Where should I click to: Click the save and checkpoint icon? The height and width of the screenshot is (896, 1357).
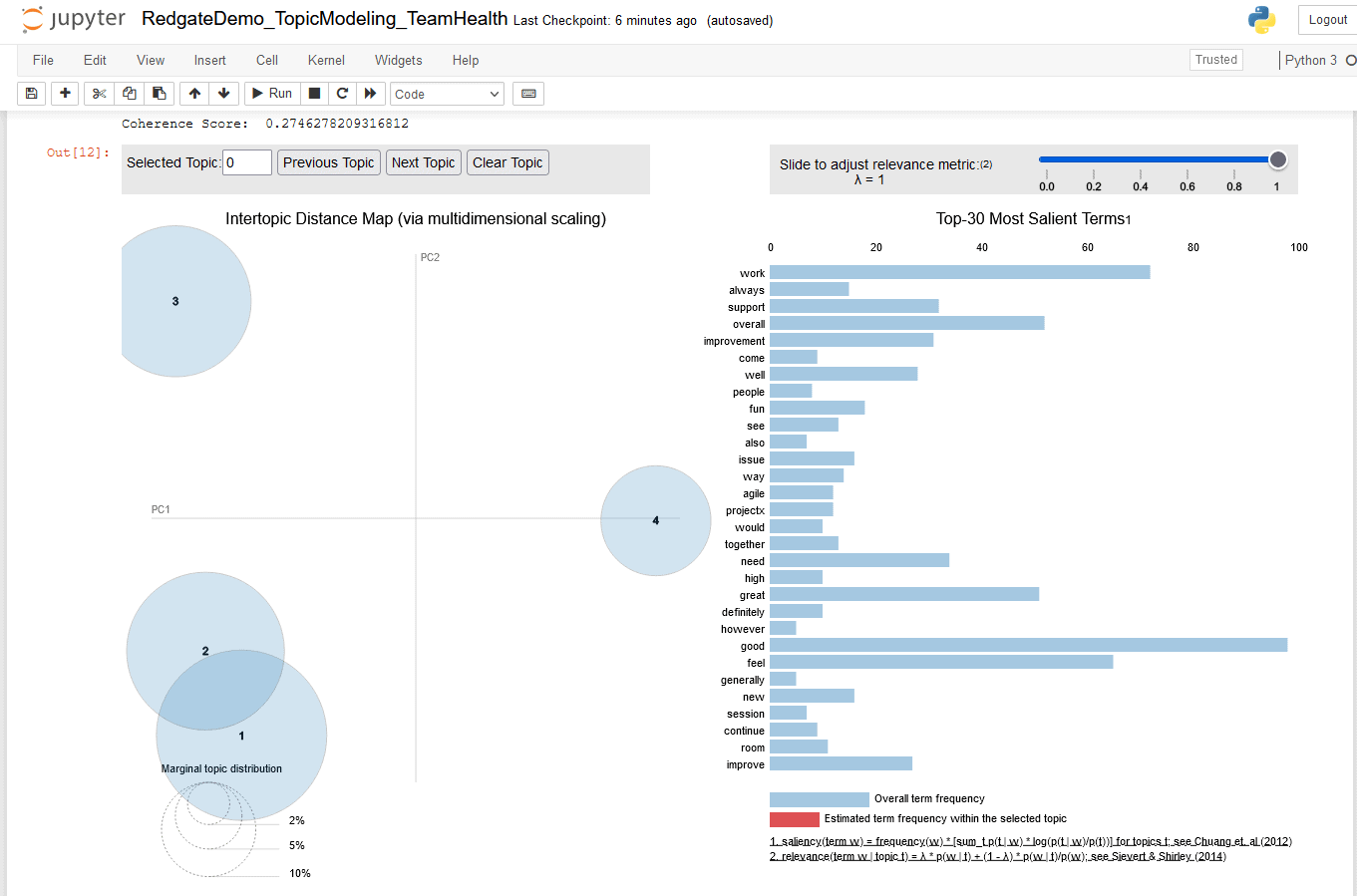pos(31,94)
